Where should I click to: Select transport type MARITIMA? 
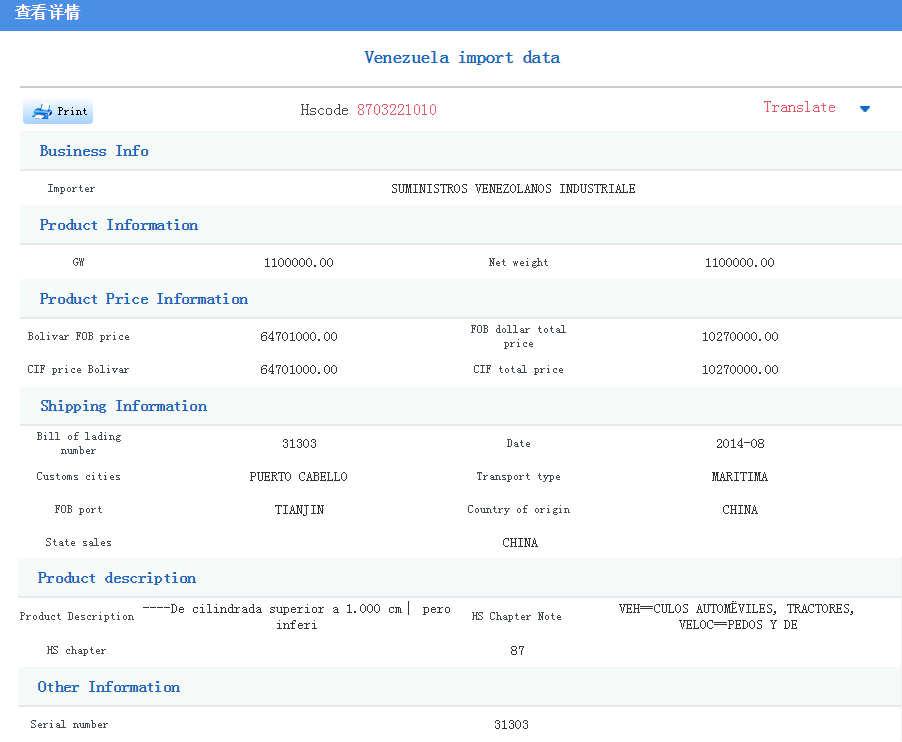[x=740, y=477]
